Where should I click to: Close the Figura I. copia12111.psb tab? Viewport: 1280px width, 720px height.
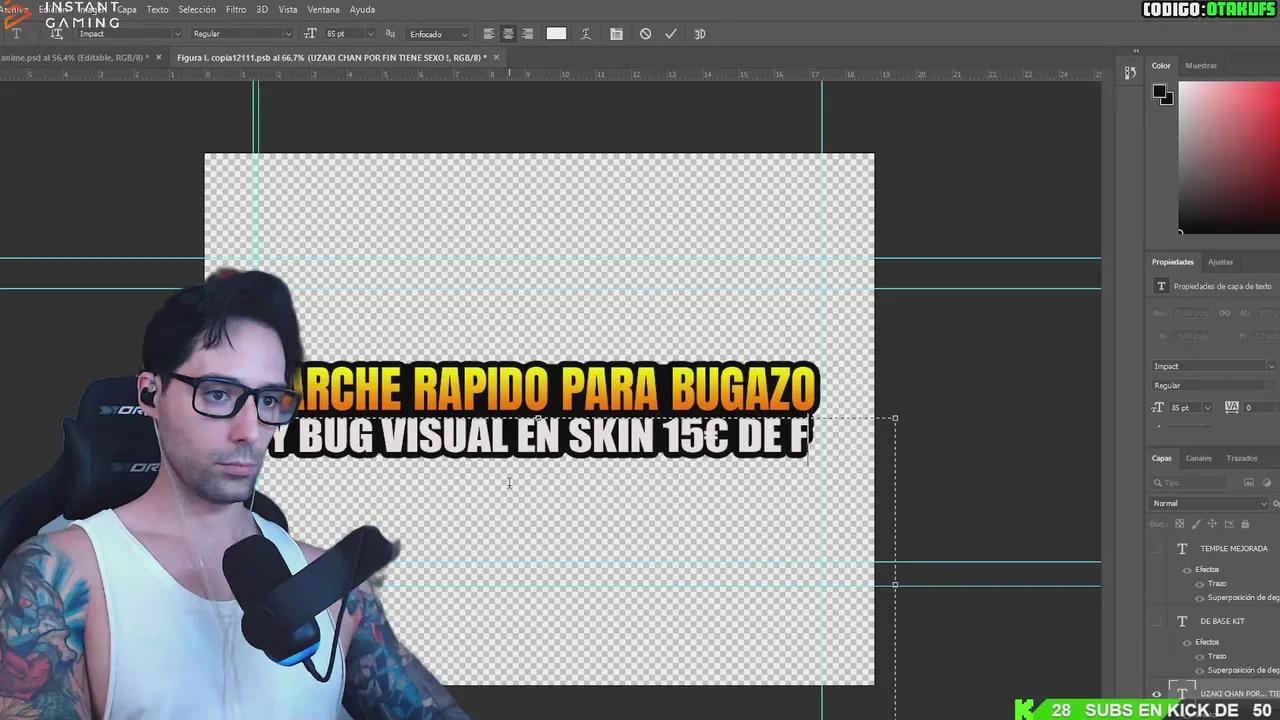[496, 57]
